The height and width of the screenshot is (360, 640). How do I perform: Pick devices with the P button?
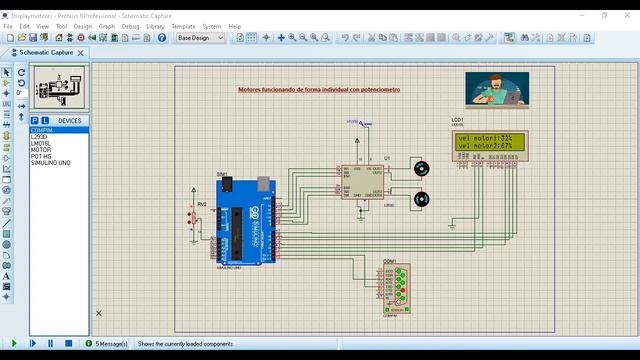point(35,120)
